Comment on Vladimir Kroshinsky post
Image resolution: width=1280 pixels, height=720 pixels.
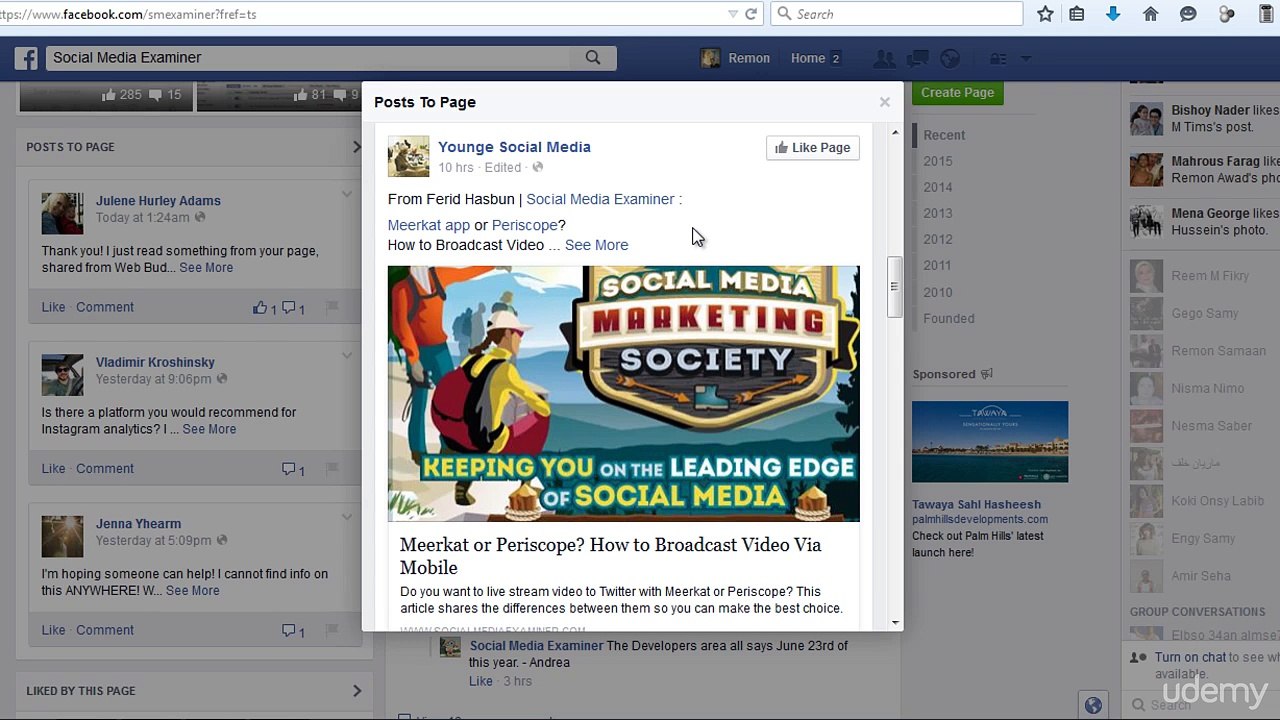point(105,468)
